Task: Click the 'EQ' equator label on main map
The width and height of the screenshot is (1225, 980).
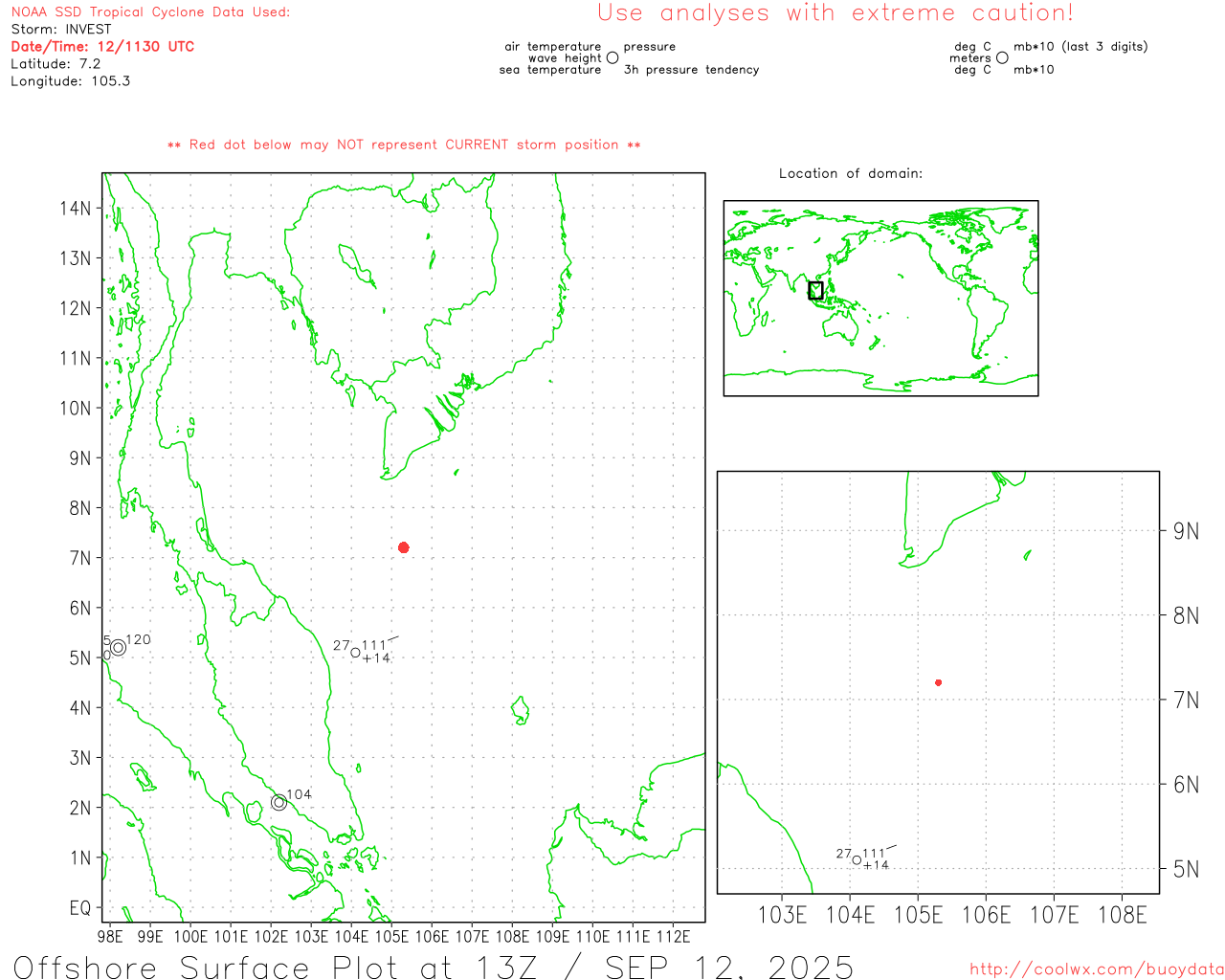Action: [80, 907]
